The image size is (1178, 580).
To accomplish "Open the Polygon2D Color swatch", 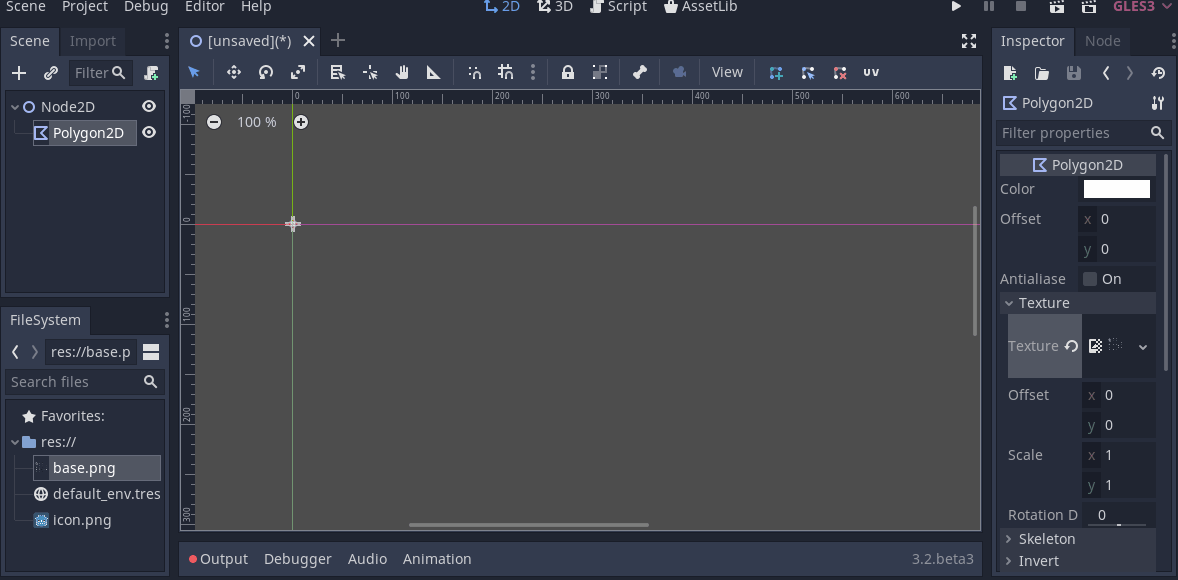I will coord(1116,189).
